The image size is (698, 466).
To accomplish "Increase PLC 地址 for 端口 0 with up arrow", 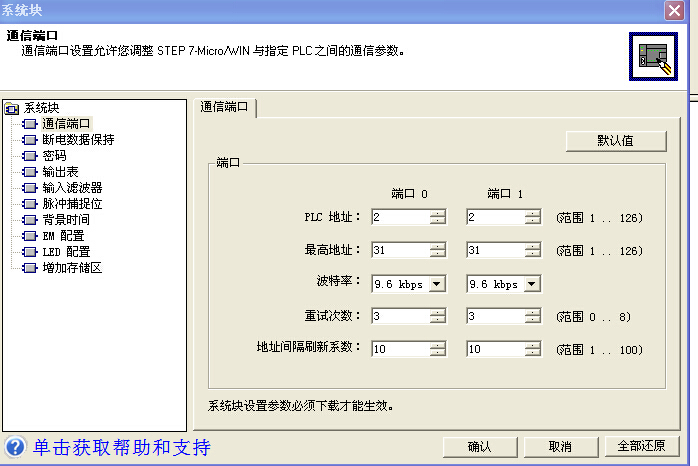I will pos(438,213).
